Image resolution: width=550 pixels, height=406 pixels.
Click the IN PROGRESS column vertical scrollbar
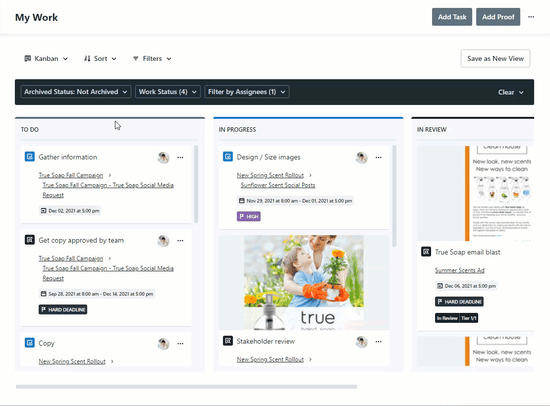click(394, 196)
